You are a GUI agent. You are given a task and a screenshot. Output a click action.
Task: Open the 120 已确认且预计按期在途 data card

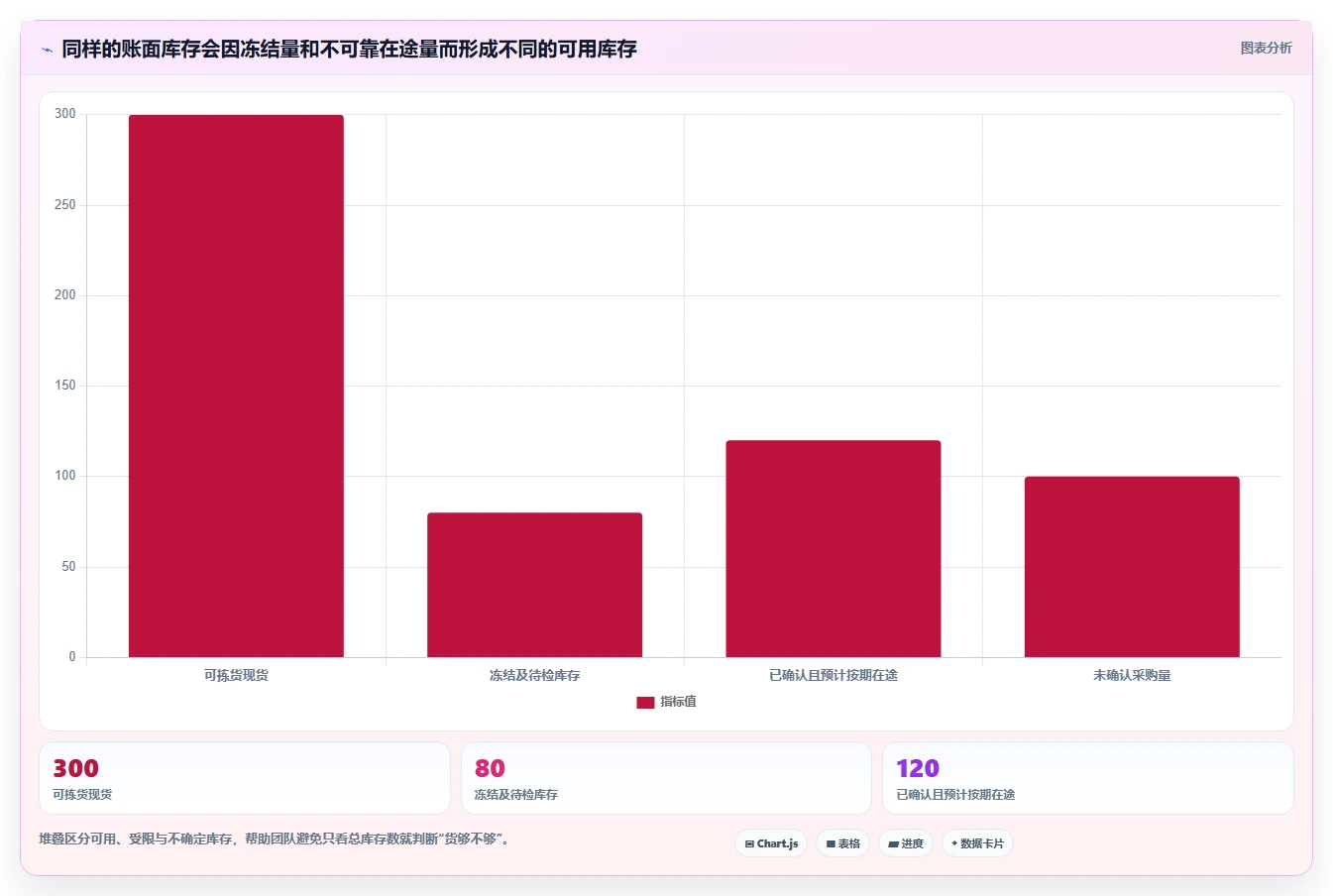(1088, 778)
